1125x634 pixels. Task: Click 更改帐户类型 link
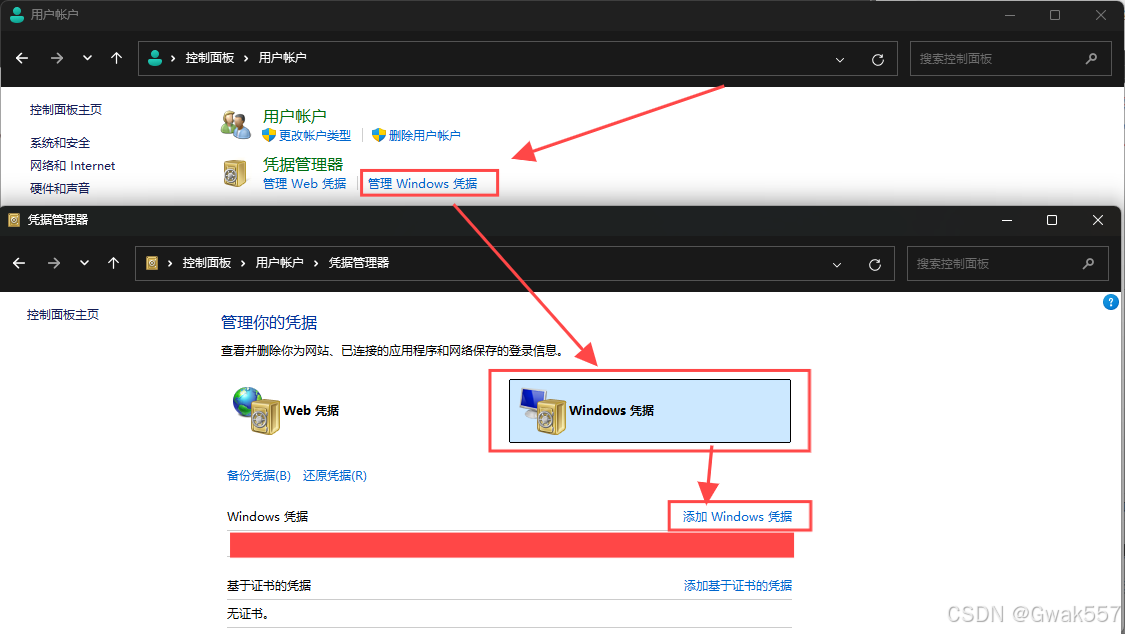point(315,136)
